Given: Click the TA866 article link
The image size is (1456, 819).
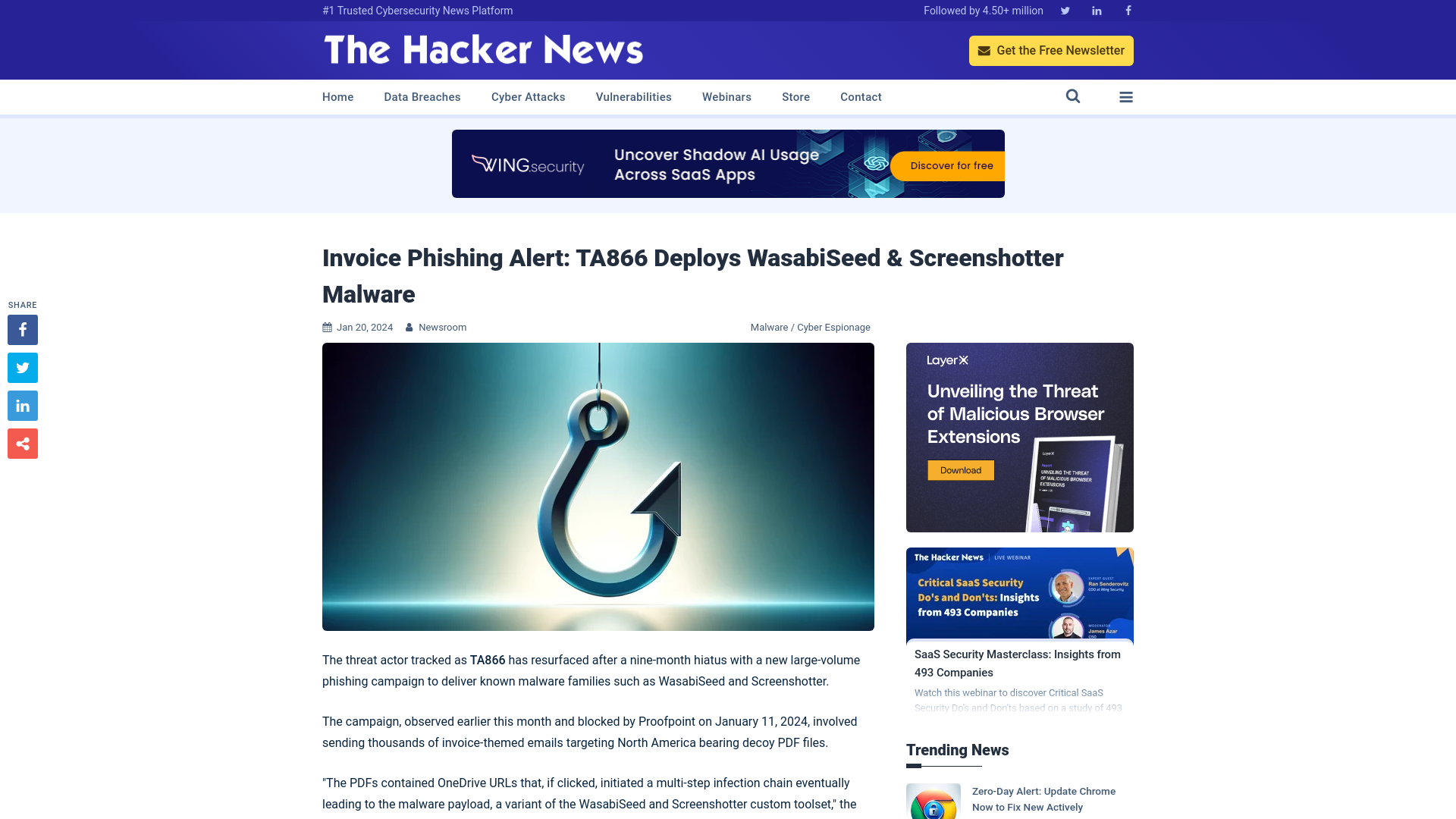Looking at the screenshot, I should [x=693, y=276].
